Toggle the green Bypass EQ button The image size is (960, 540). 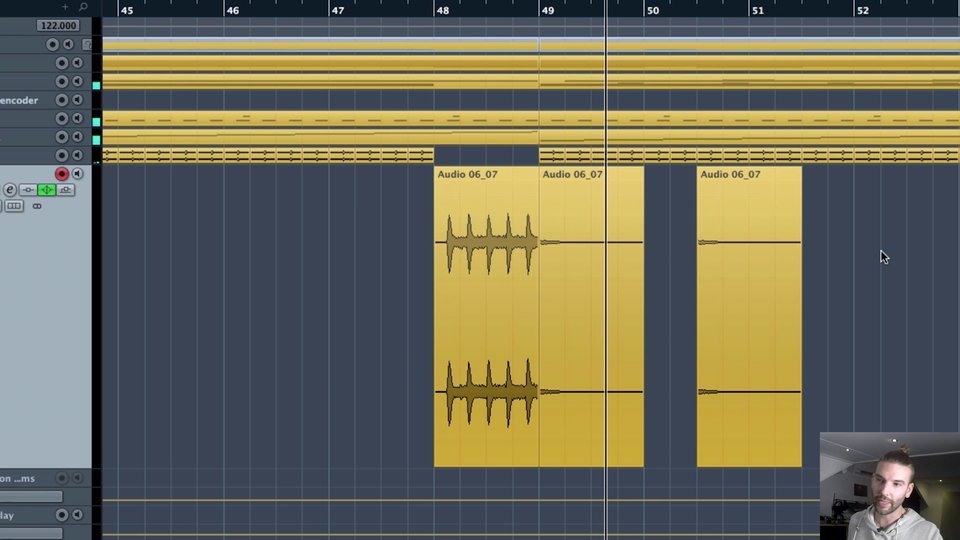click(x=47, y=190)
